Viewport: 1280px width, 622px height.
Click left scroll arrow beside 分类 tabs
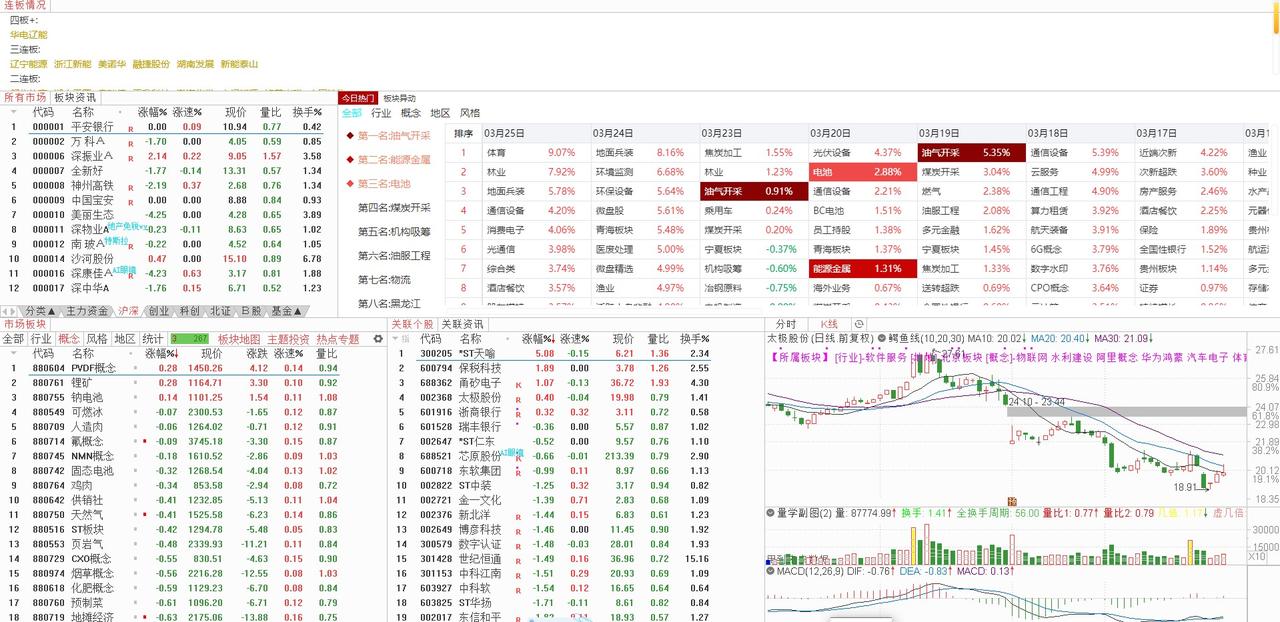pyautogui.click(x=5, y=311)
